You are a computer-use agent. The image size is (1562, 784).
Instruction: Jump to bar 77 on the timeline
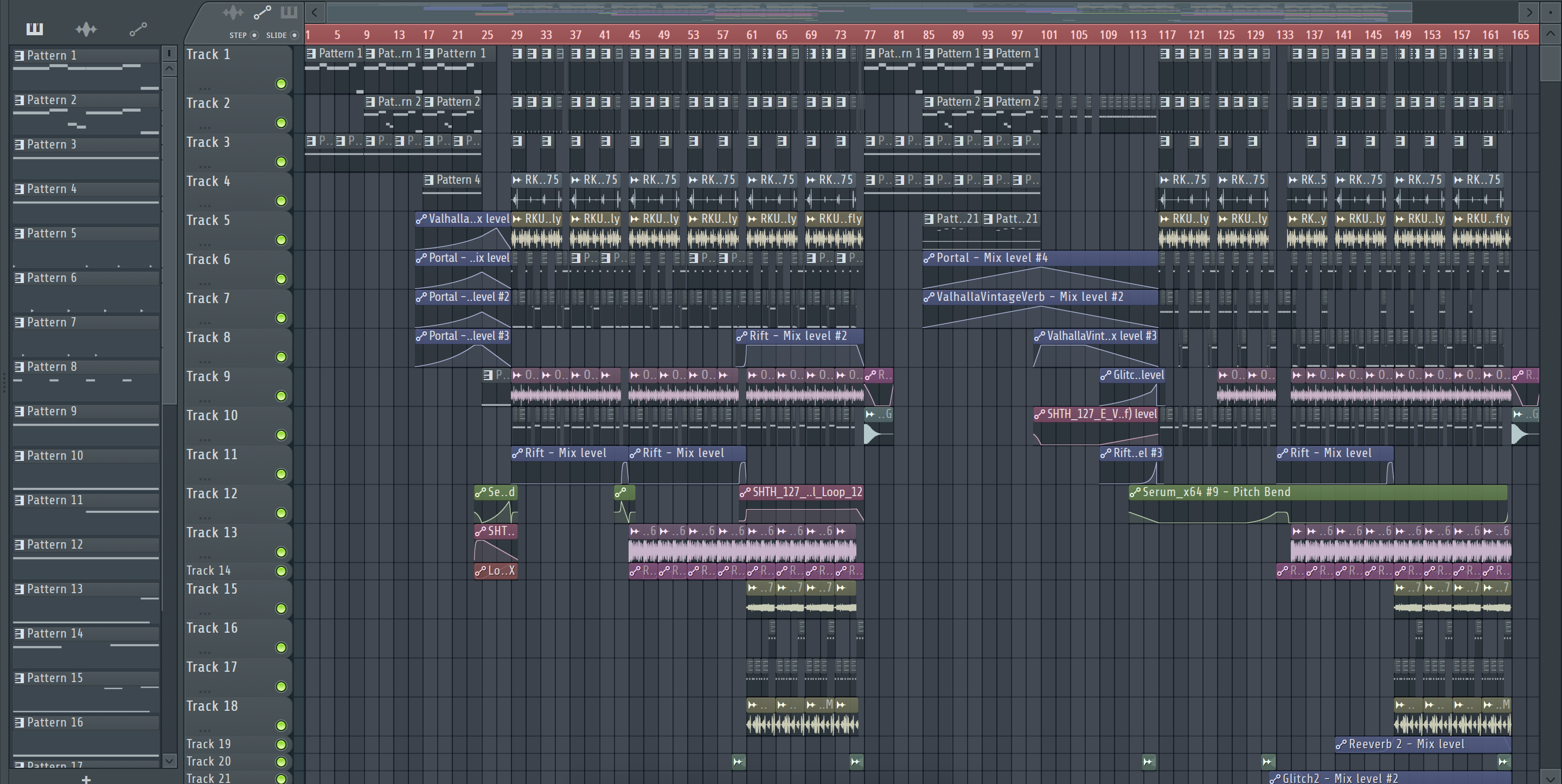(x=869, y=35)
